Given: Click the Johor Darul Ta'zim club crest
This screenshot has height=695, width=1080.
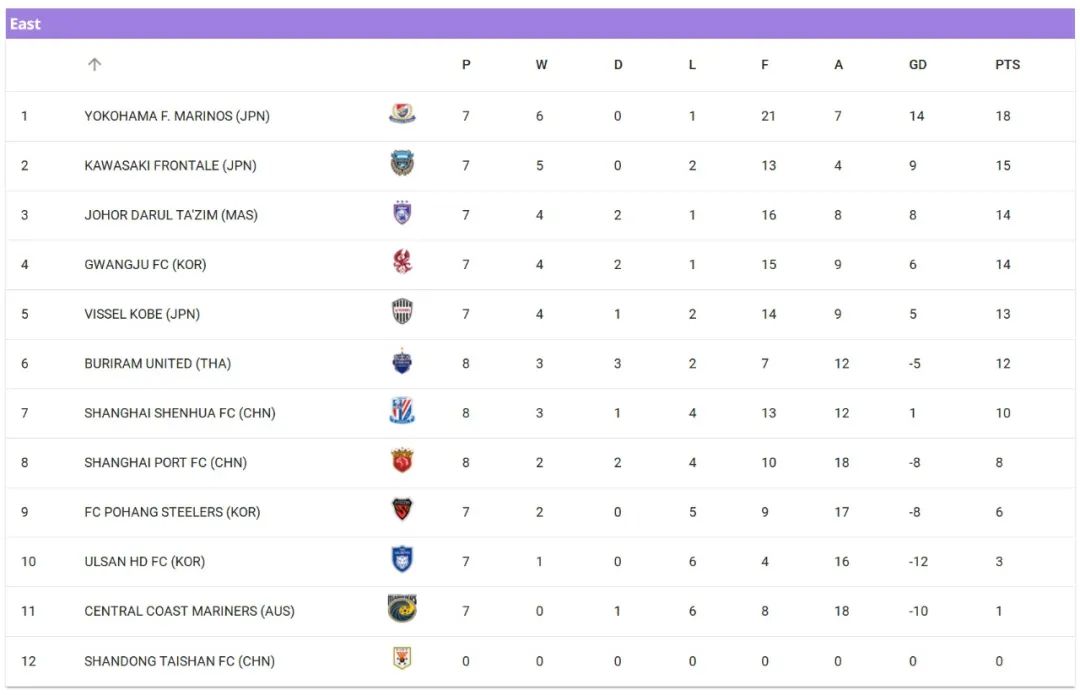Looking at the screenshot, I should [402, 214].
